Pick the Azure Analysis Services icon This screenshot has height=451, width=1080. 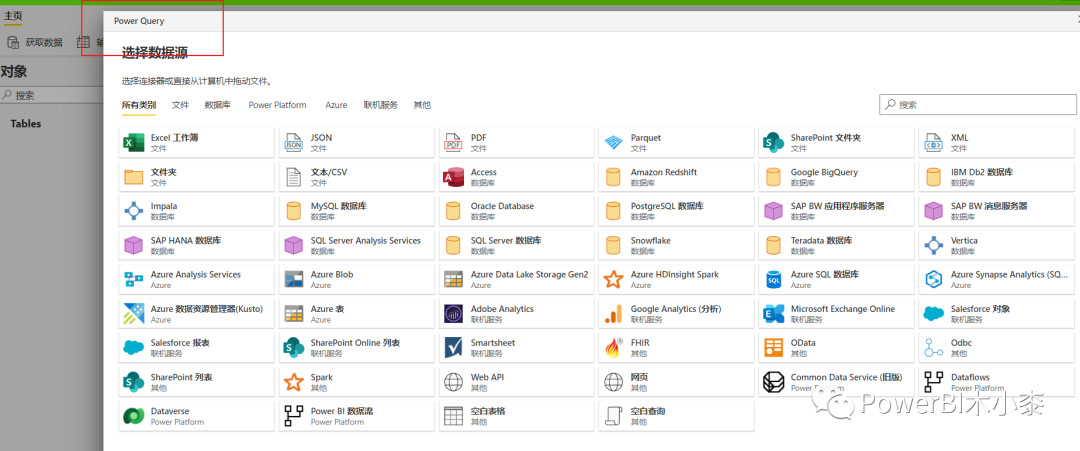(x=133, y=279)
